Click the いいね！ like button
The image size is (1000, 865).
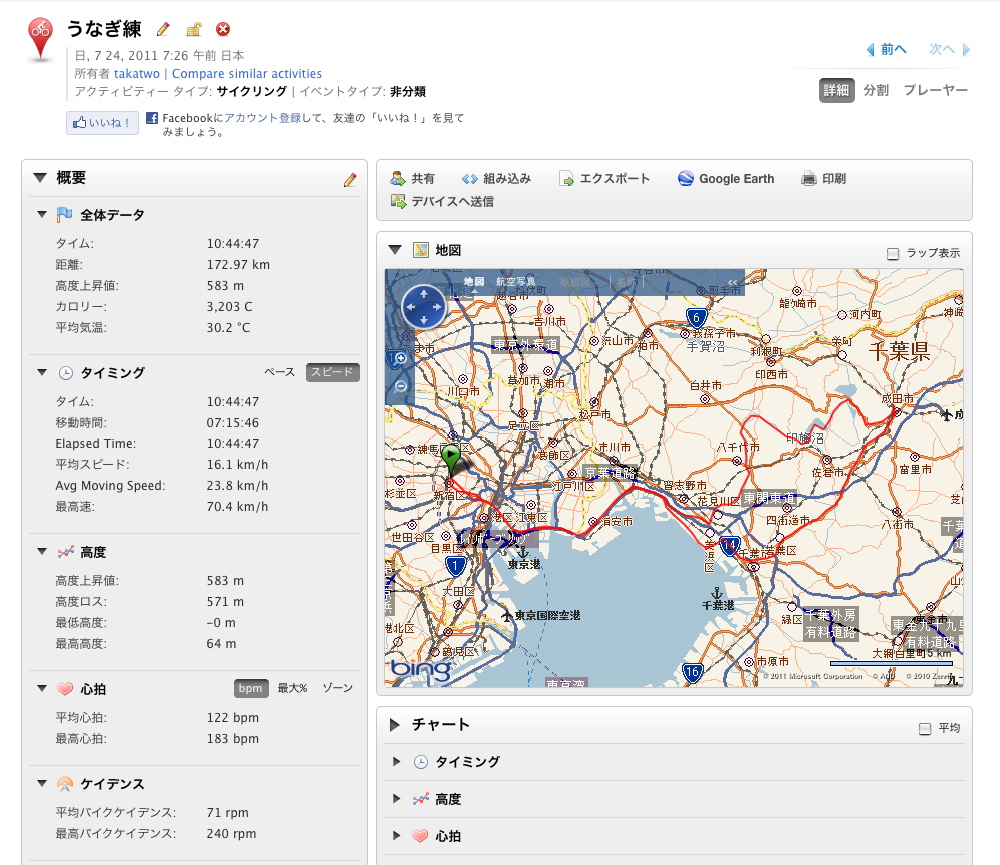point(102,122)
